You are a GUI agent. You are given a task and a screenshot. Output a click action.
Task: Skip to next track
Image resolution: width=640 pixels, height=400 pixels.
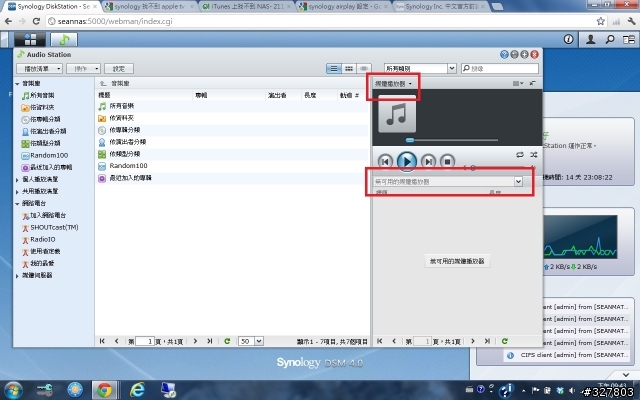pyautogui.click(x=428, y=162)
